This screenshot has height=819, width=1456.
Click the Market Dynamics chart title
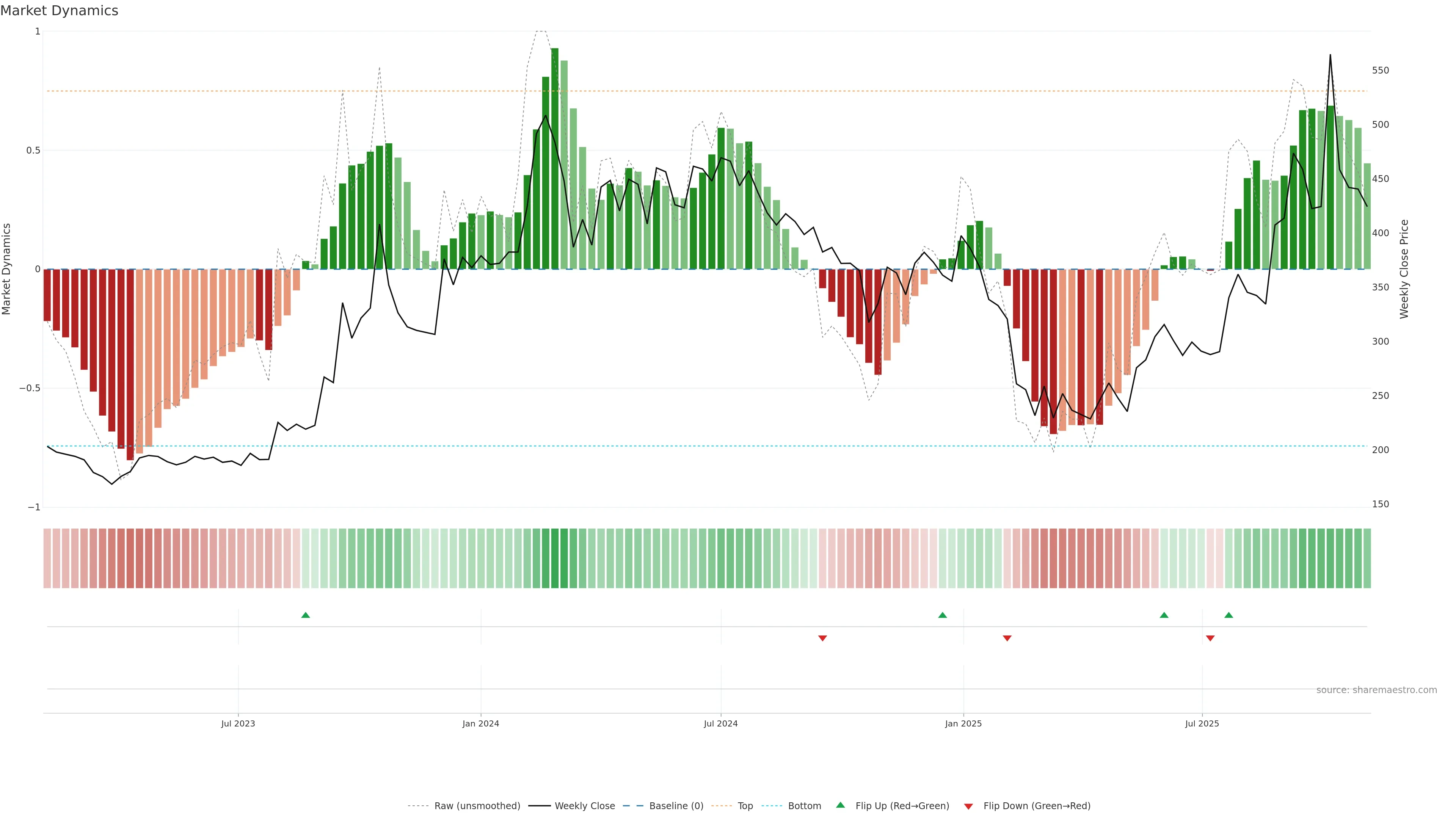click(60, 11)
